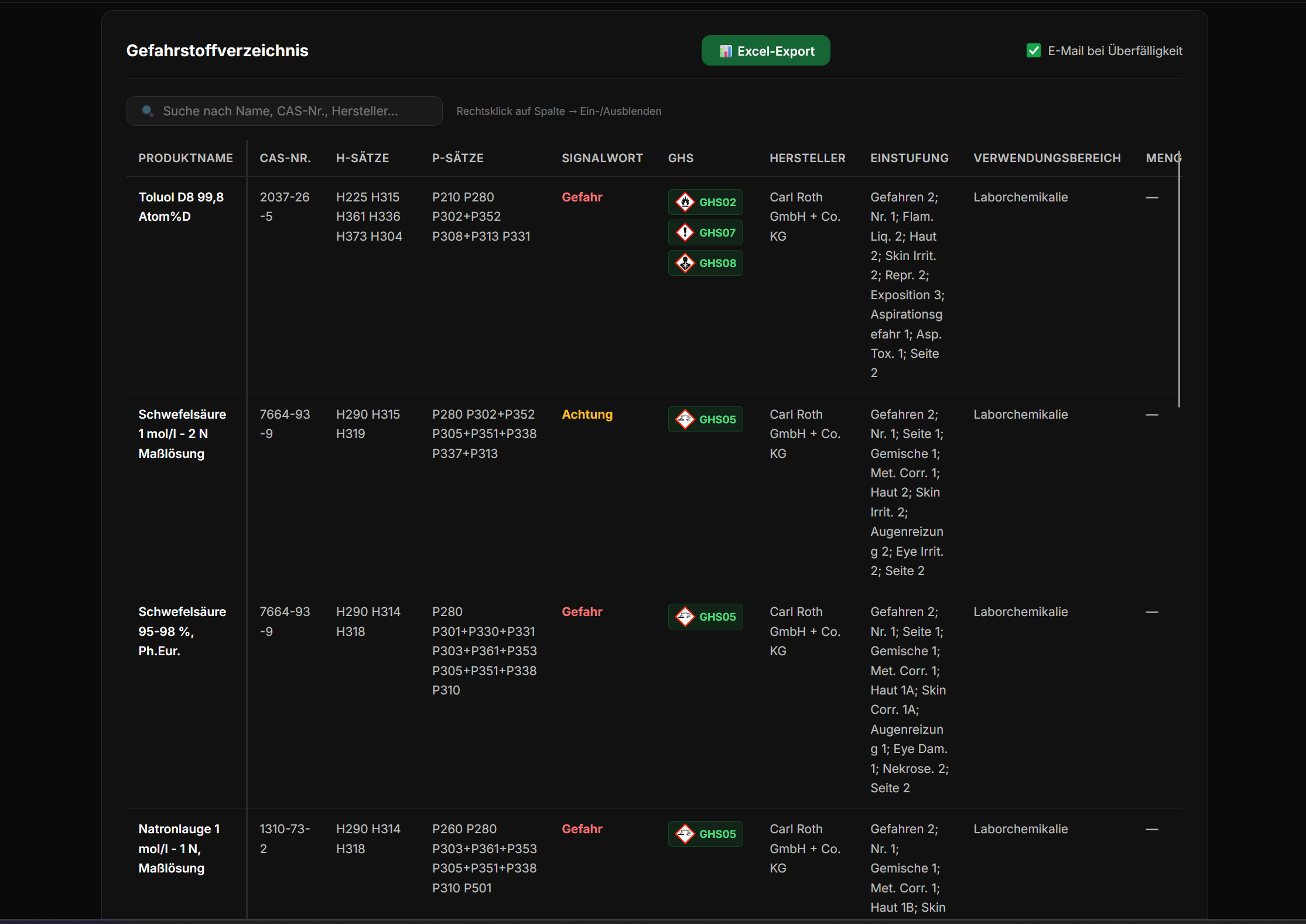This screenshot has width=1306, height=924.
Task: Select the HERSTELLER column header
Action: (x=807, y=158)
